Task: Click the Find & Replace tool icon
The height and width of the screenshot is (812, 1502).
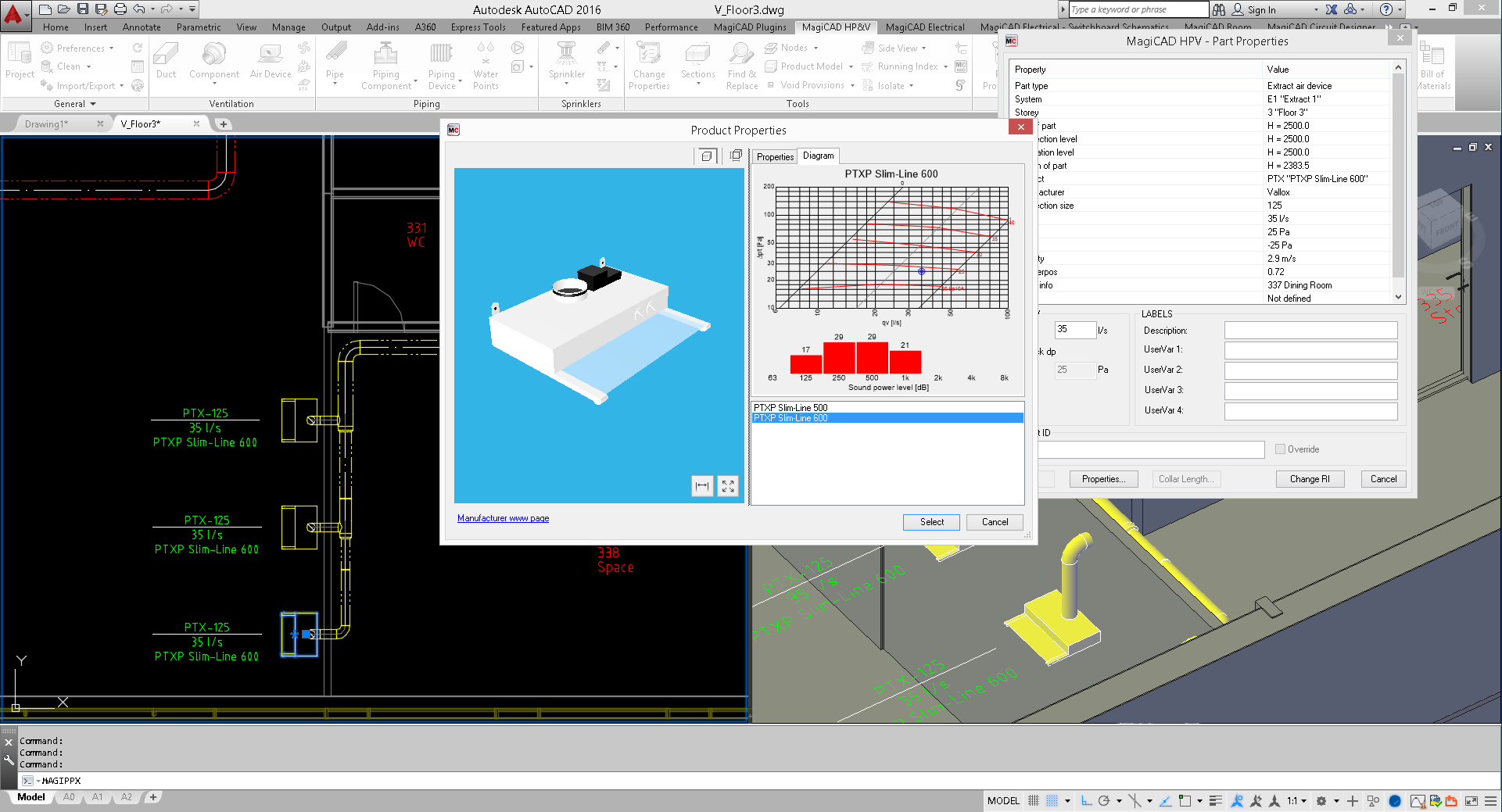Action: point(741,65)
